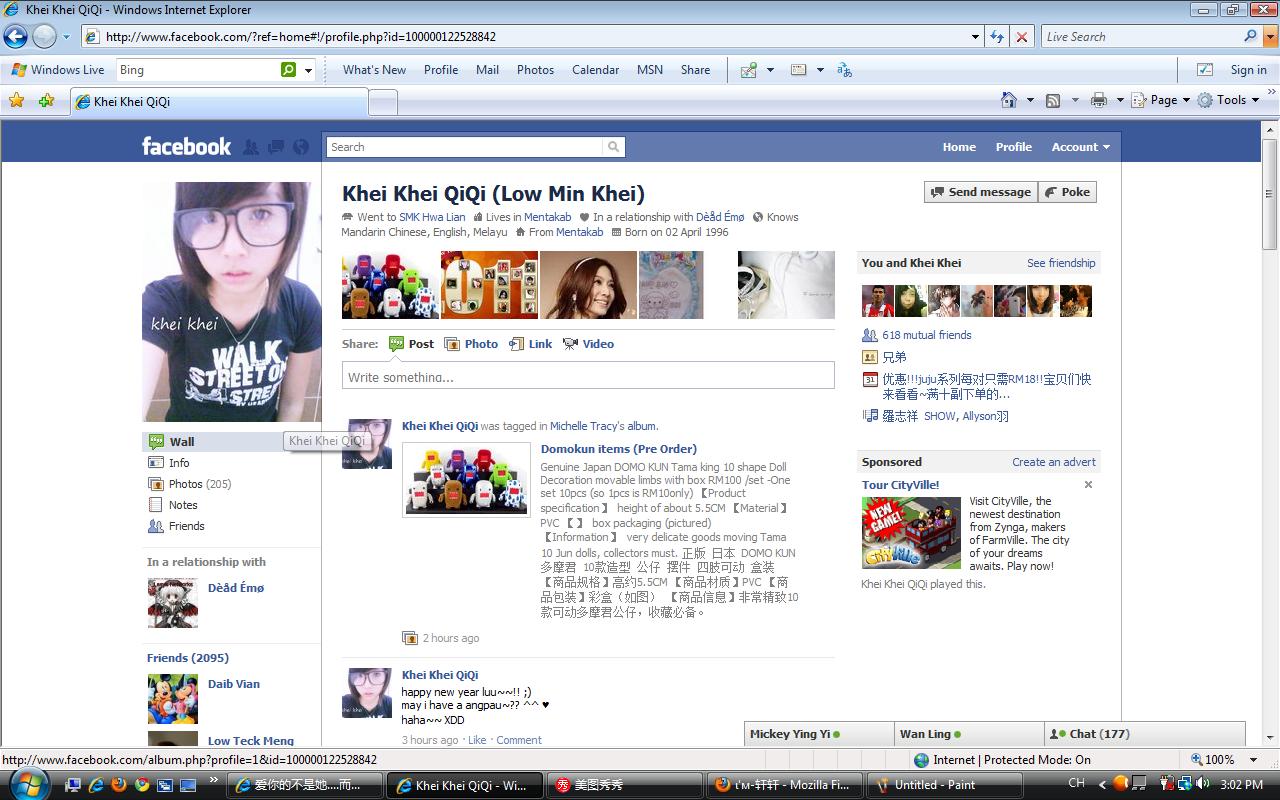The height and width of the screenshot is (800, 1280).
Task: Click Share in Windows Live toolbar
Action: tap(695, 70)
